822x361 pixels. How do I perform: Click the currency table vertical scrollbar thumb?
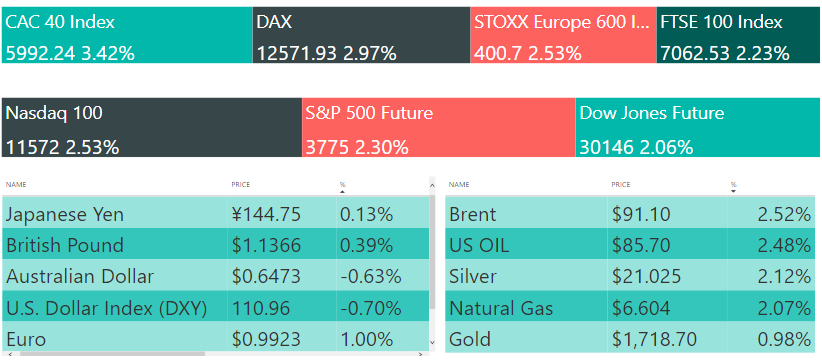click(x=432, y=251)
